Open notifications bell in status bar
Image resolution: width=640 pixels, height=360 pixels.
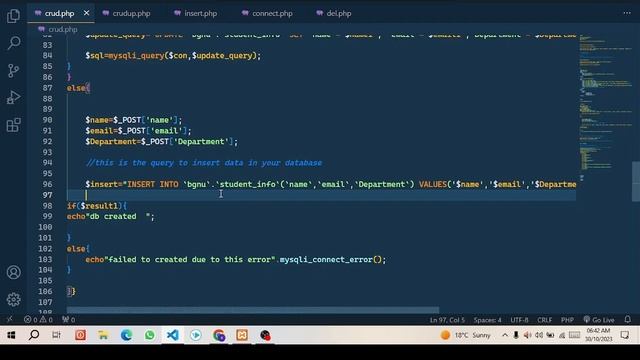(628, 320)
